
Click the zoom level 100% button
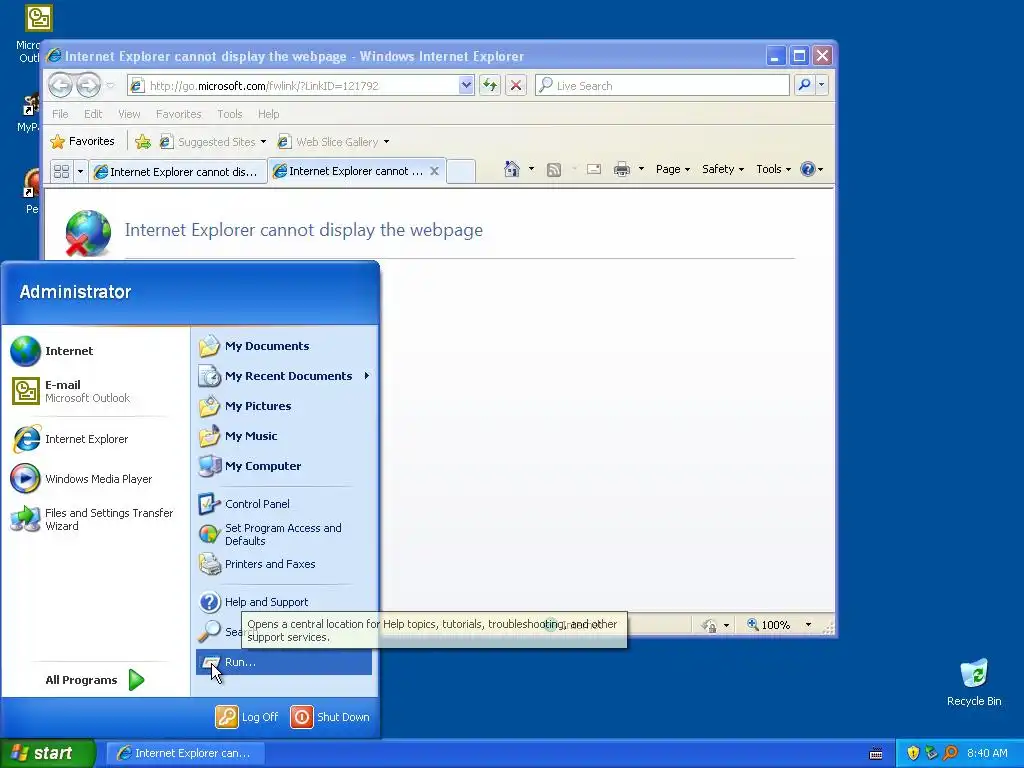768,625
